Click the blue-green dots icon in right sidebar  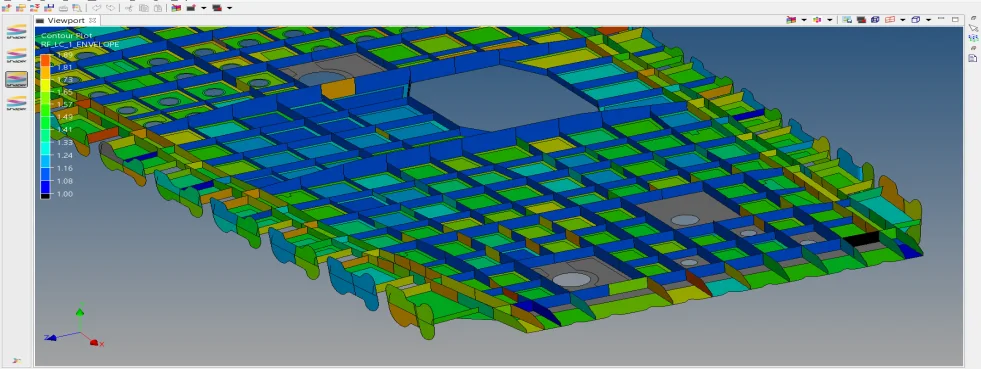pos(973,38)
